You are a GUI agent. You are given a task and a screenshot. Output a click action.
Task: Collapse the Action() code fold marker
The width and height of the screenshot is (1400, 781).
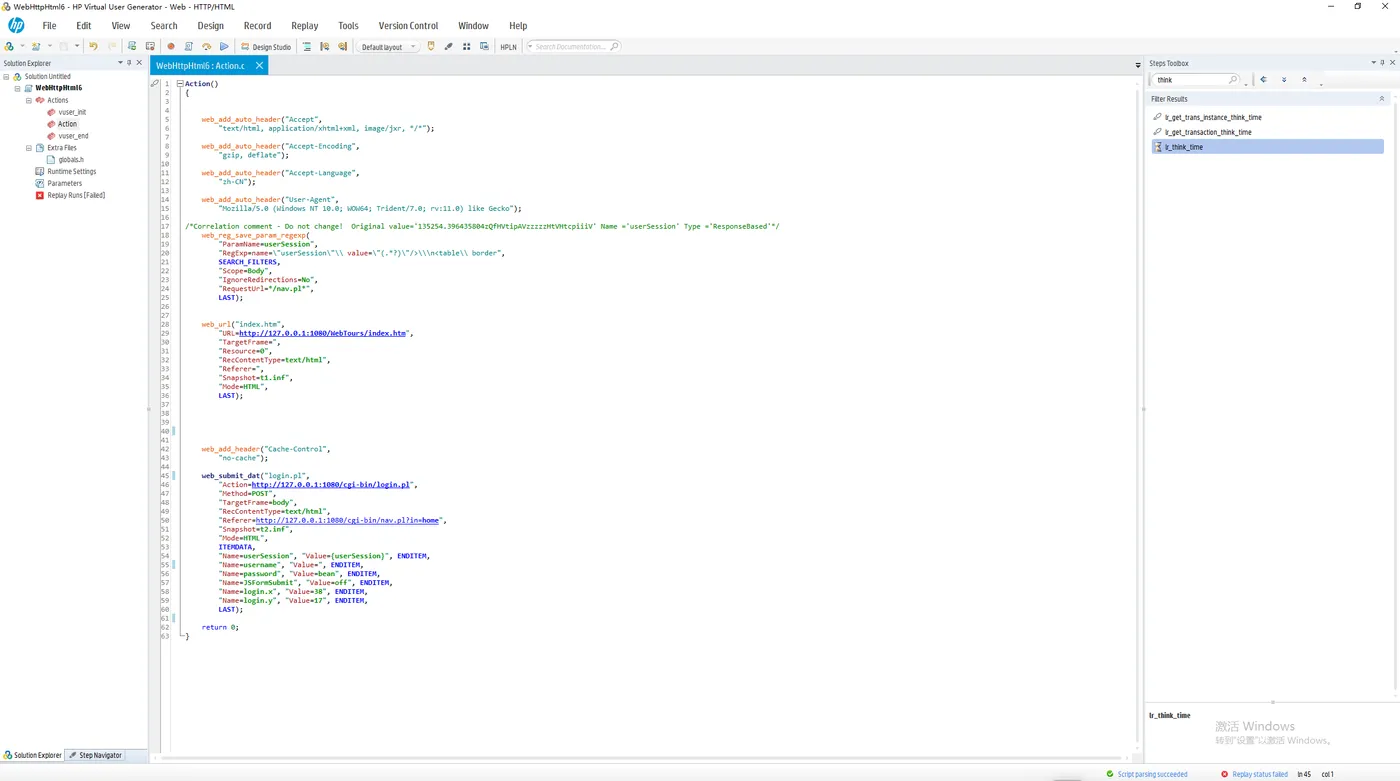[180, 84]
